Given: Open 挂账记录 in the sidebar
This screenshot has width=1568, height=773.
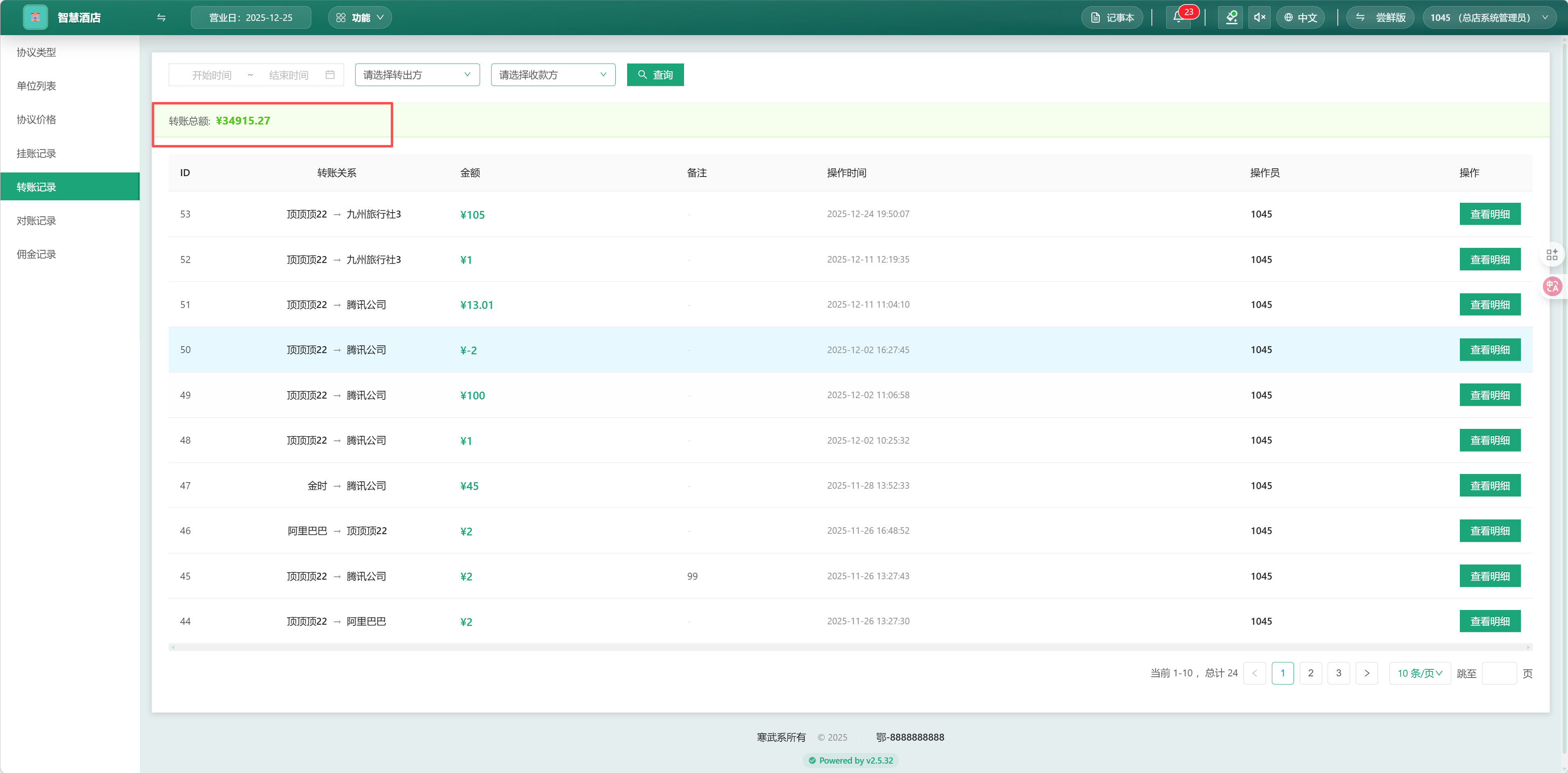Looking at the screenshot, I should coord(36,153).
